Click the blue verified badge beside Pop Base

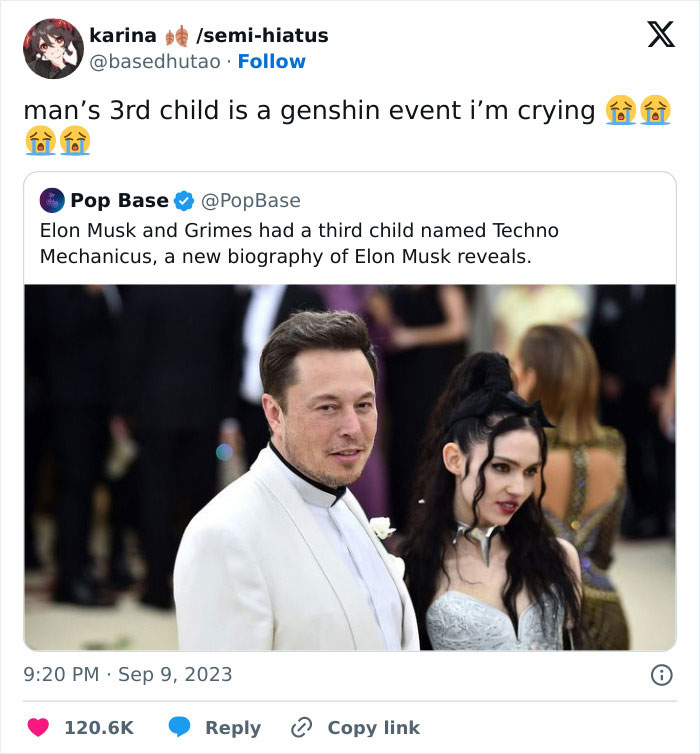pos(185,201)
